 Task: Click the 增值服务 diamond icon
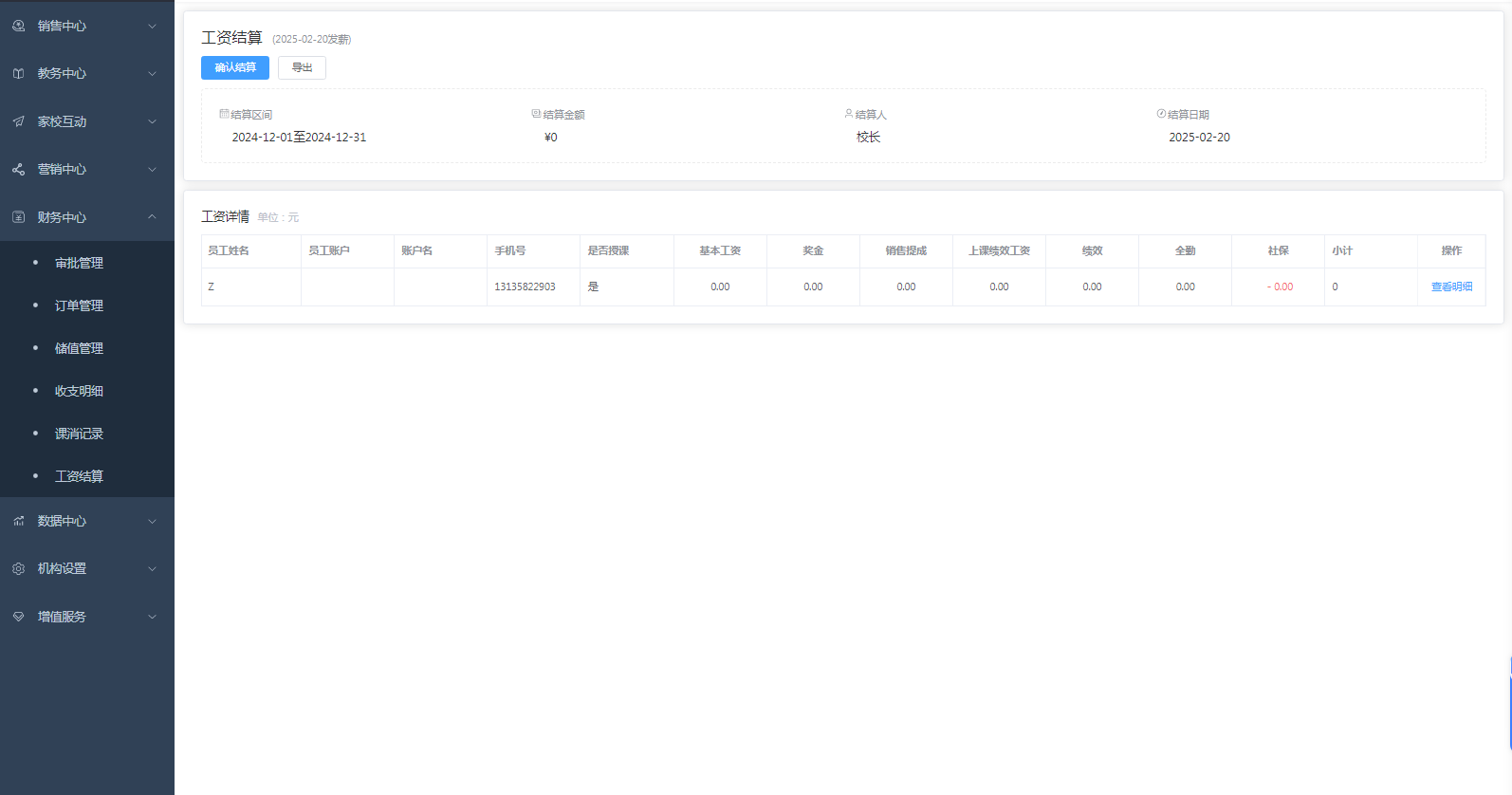coord(19,617)
